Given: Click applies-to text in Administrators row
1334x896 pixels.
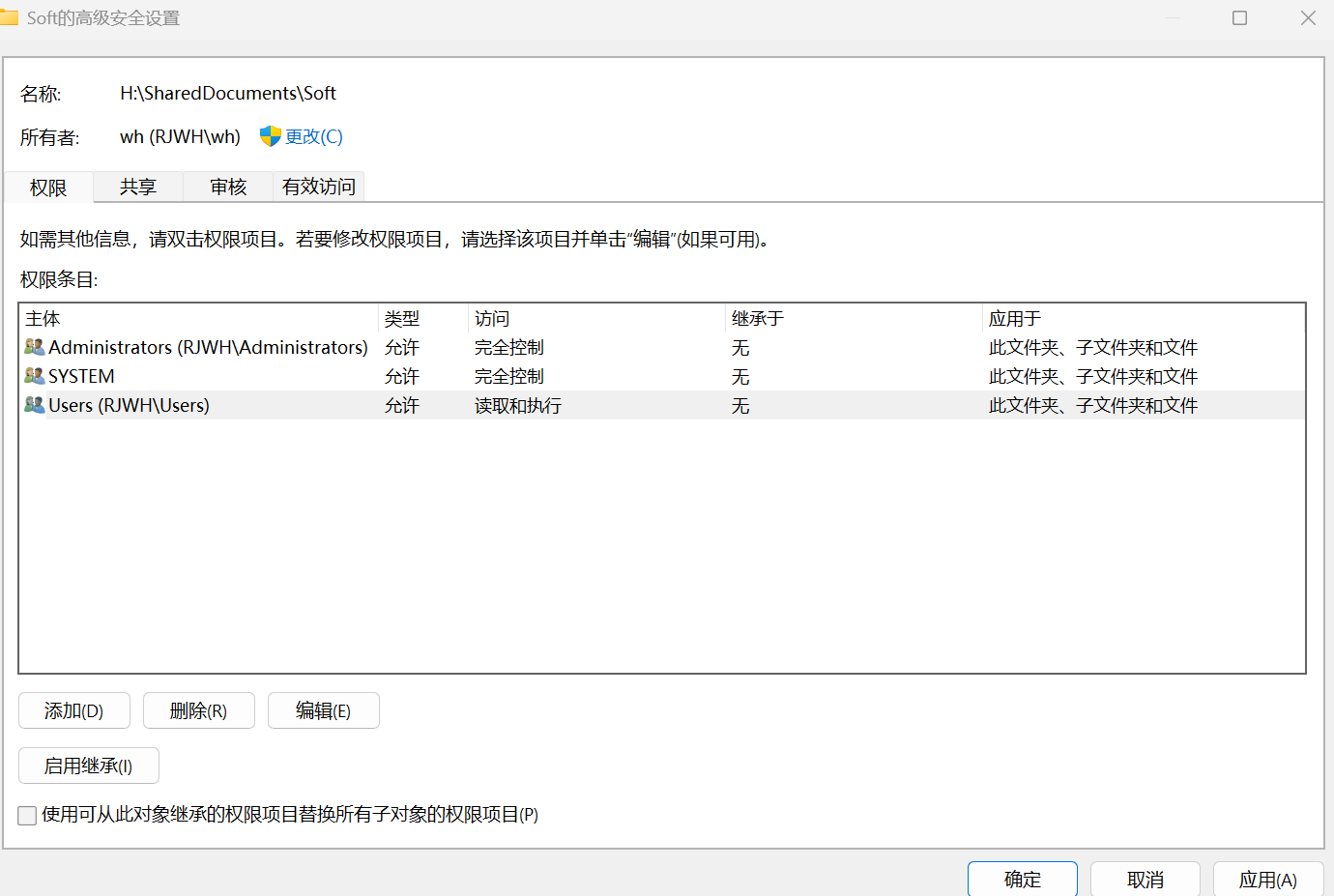Looking at the screenshot, I should click(x=1093, y=347).
